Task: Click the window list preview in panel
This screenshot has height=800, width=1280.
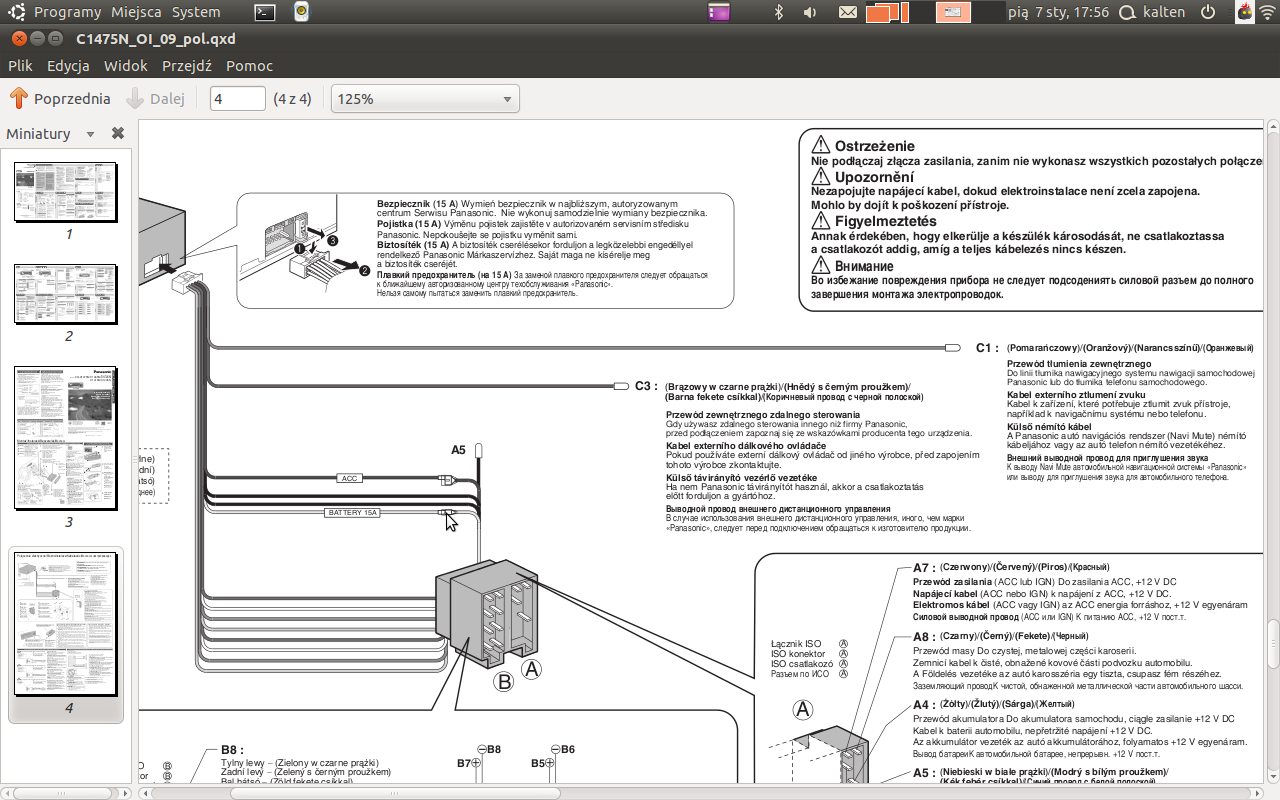Action: coord(953,12)
